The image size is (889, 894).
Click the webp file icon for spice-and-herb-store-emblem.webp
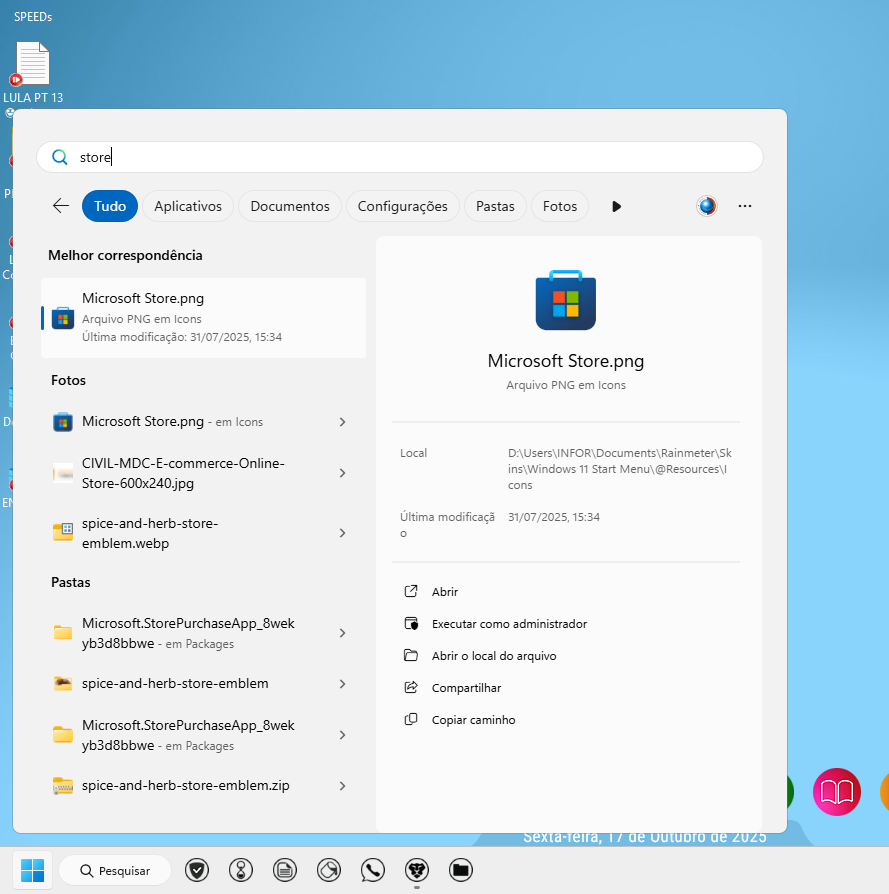pos(63,531)
